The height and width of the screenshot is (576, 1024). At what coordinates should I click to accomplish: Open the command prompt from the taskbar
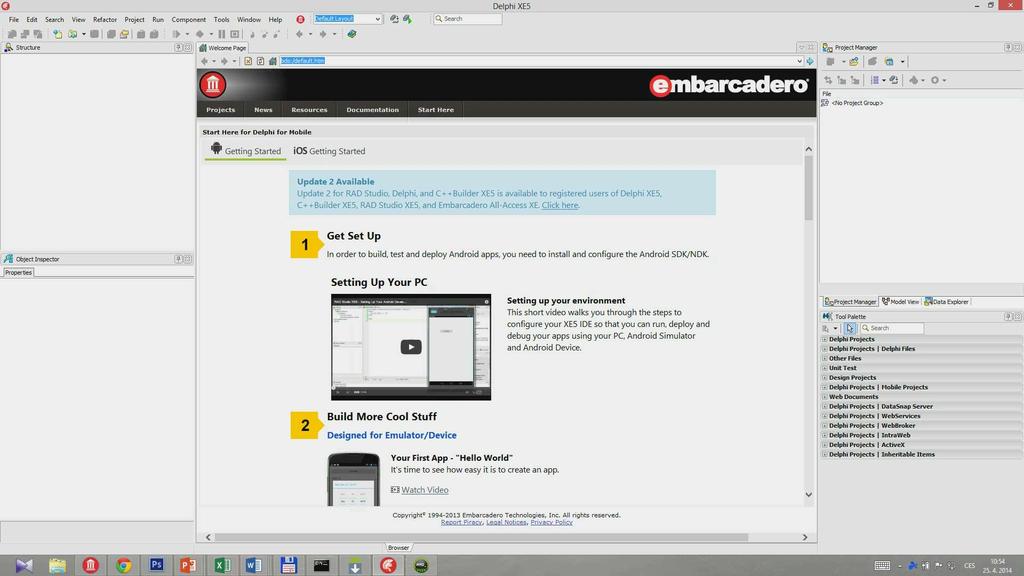321,565
